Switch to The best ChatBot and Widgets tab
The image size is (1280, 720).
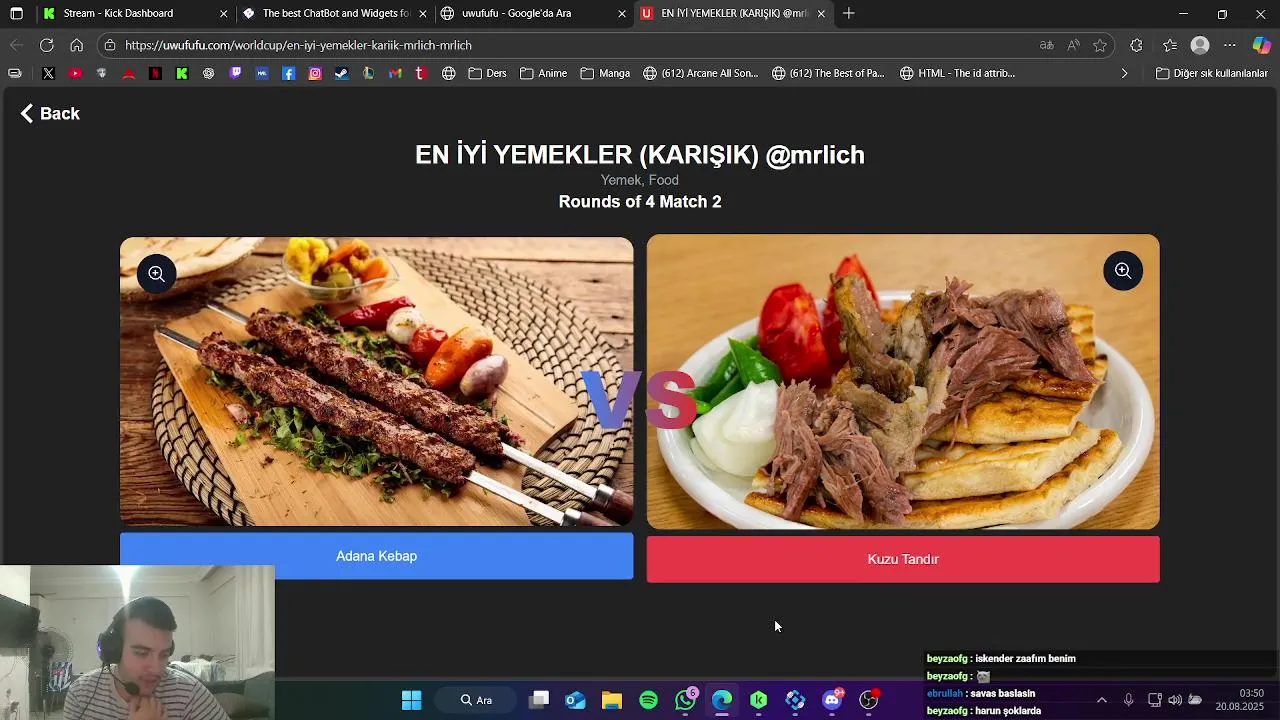click(x=334, y=13)
